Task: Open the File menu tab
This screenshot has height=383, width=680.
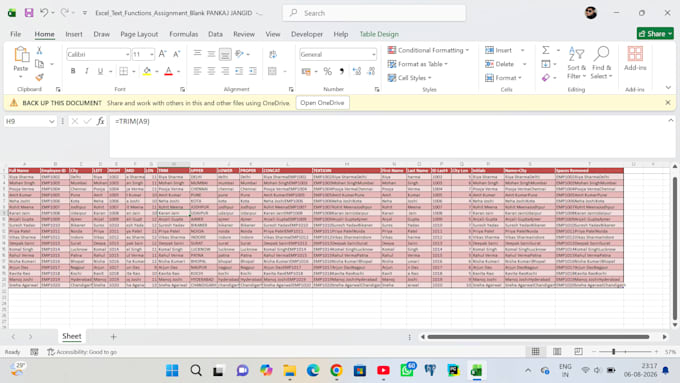Action: click(x=16, y=34)
